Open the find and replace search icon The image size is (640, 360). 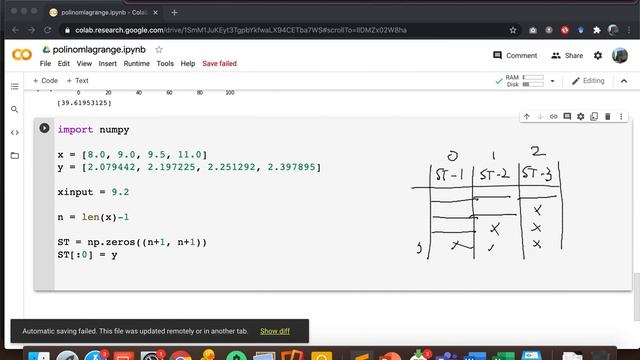click(x=15, y=109)
